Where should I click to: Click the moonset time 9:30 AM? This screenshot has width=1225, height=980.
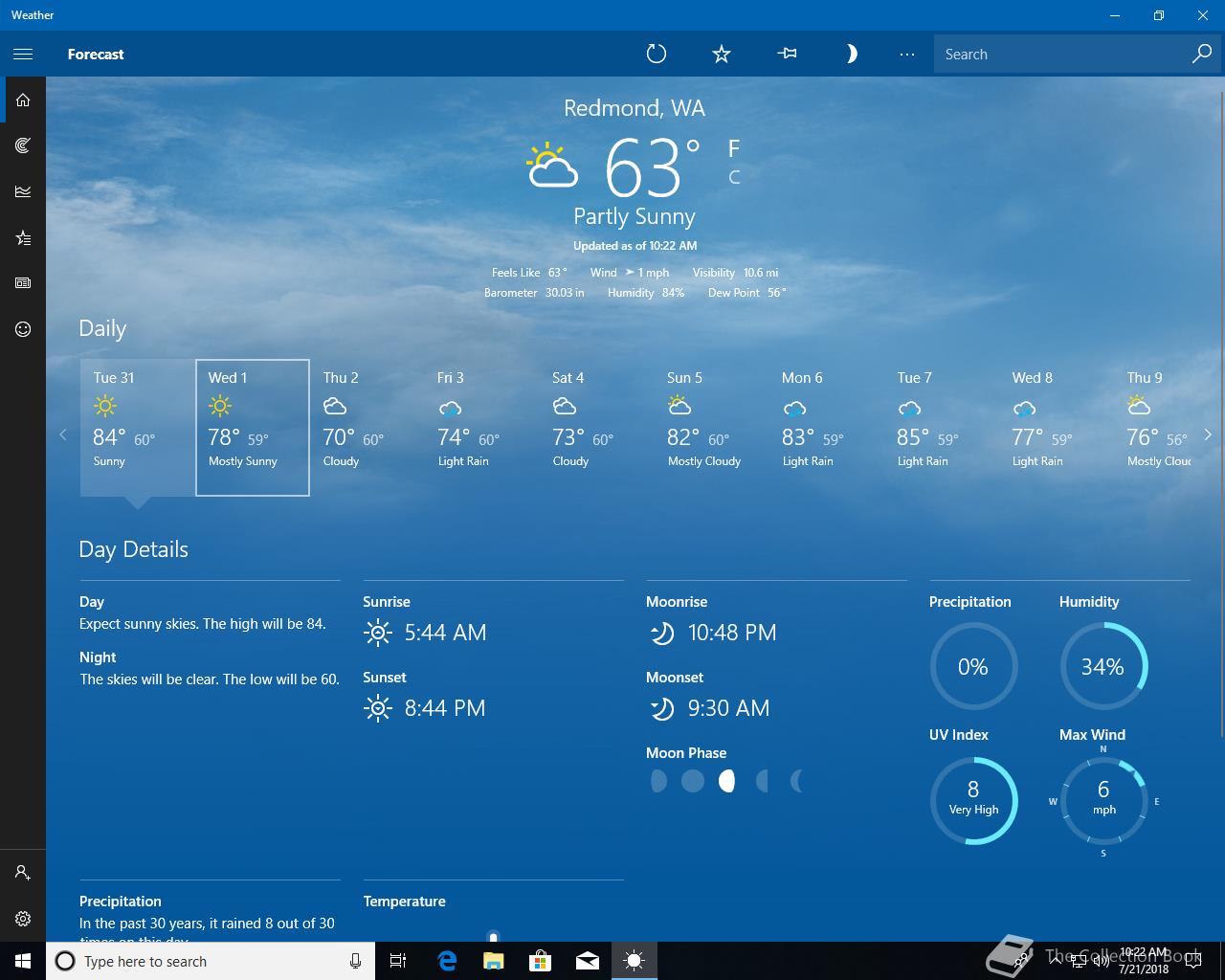point(728,708)
